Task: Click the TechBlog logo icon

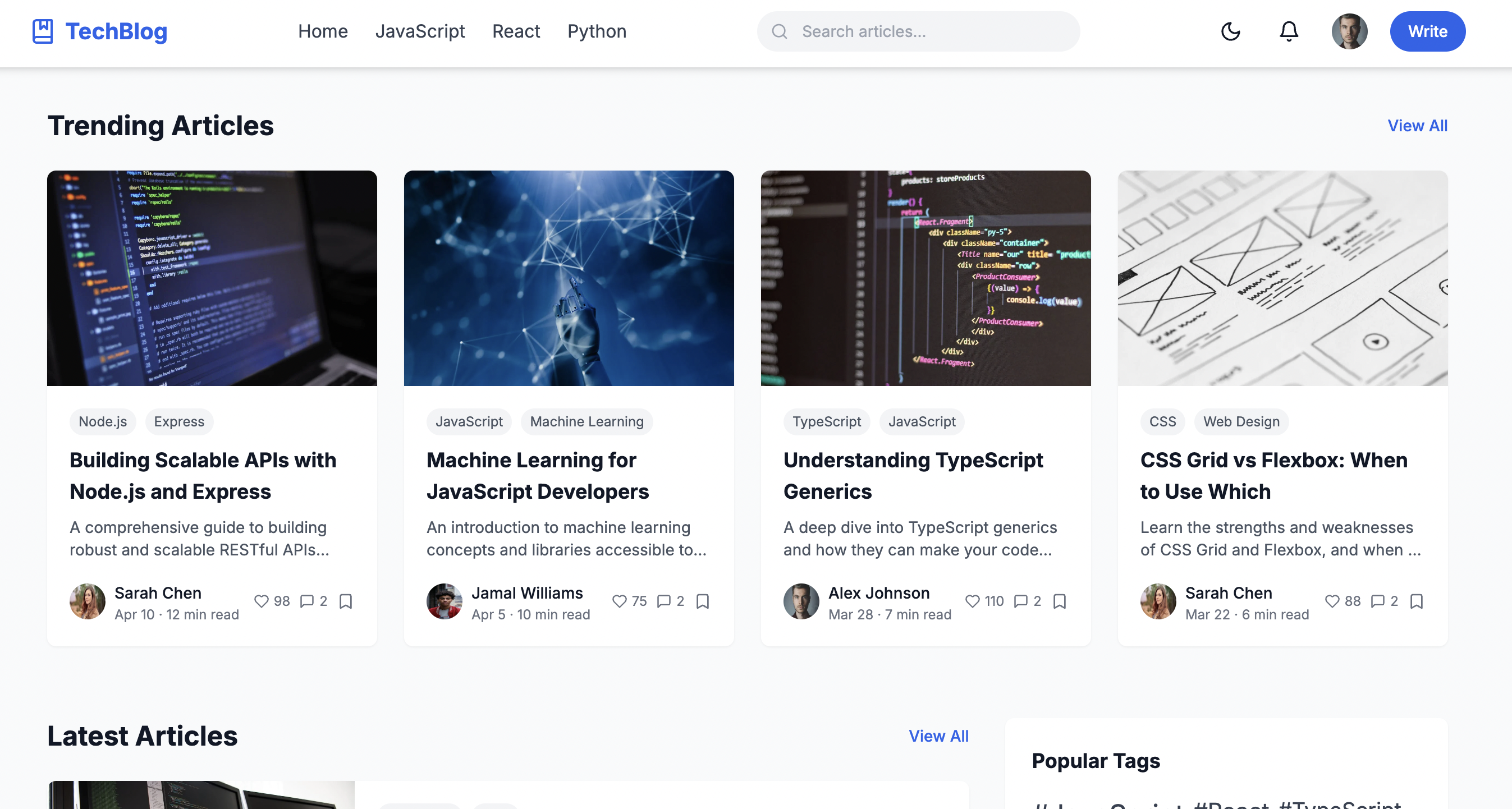Action: click(x=42, y=31)
